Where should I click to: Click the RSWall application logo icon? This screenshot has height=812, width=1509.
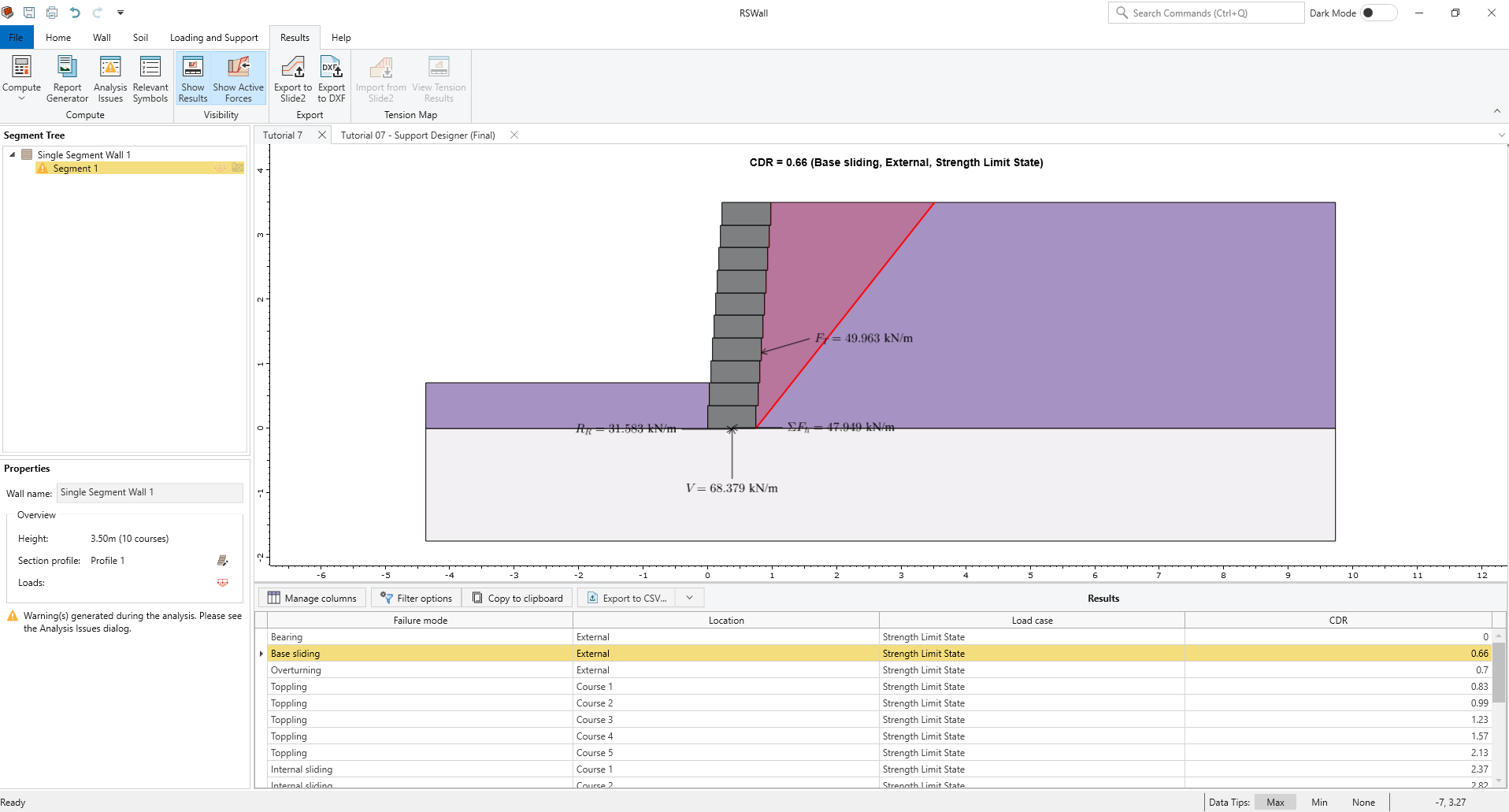(8, 13)
